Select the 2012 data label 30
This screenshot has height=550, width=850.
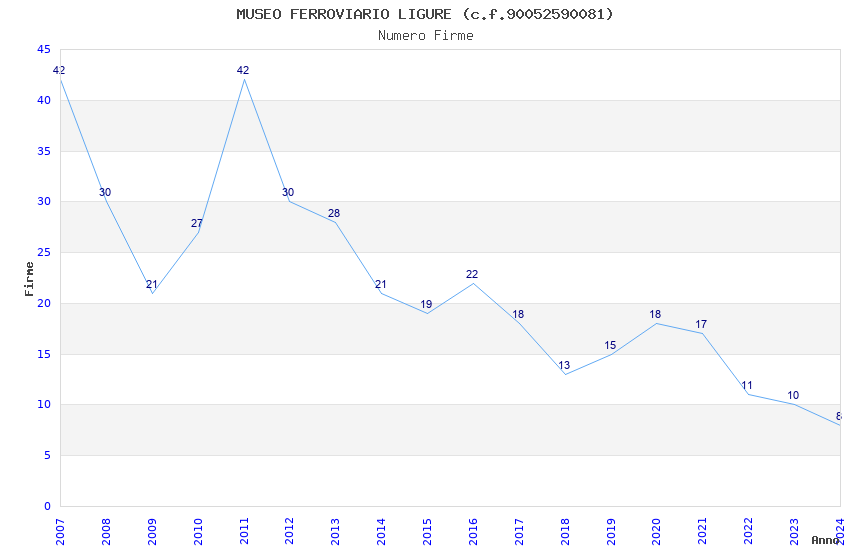pos(288,192)
